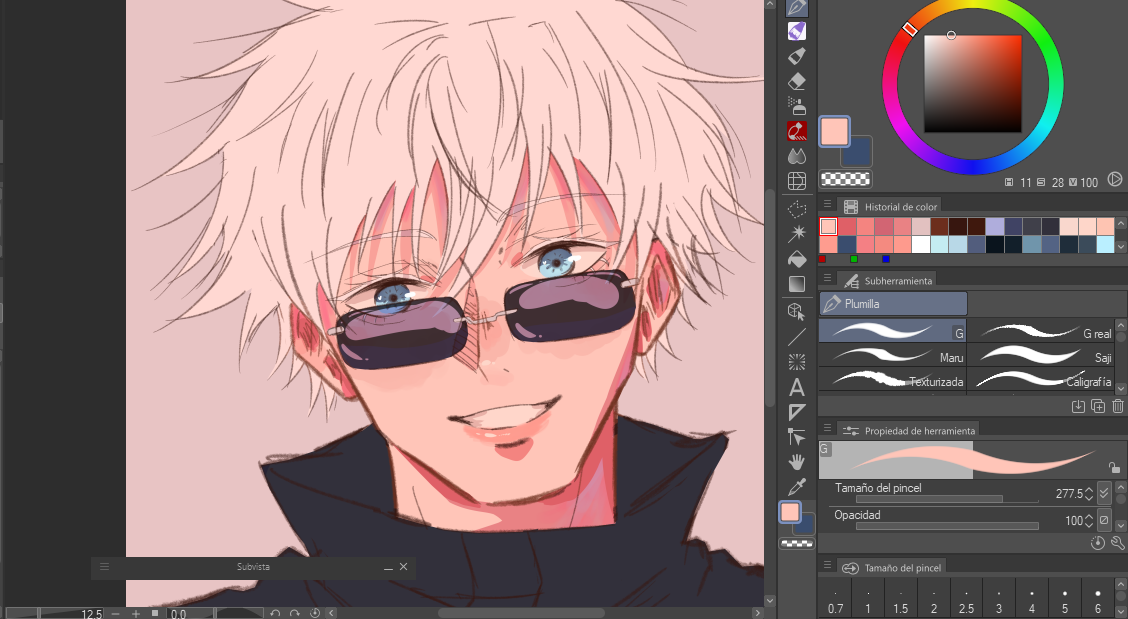Select the red highlighted blend tool
The image size is (1128, 619).
coord(796,131)
